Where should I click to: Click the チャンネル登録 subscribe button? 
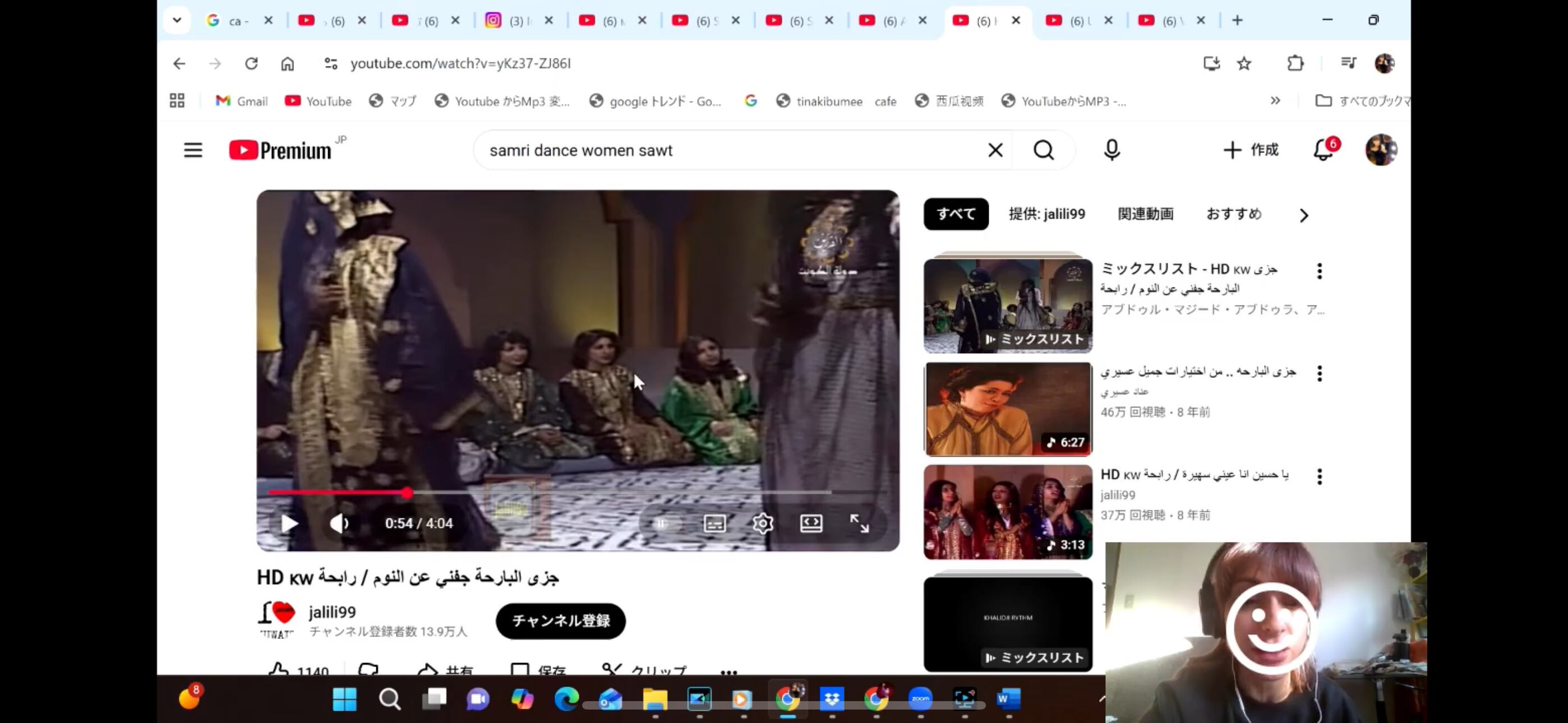[560, 621]
